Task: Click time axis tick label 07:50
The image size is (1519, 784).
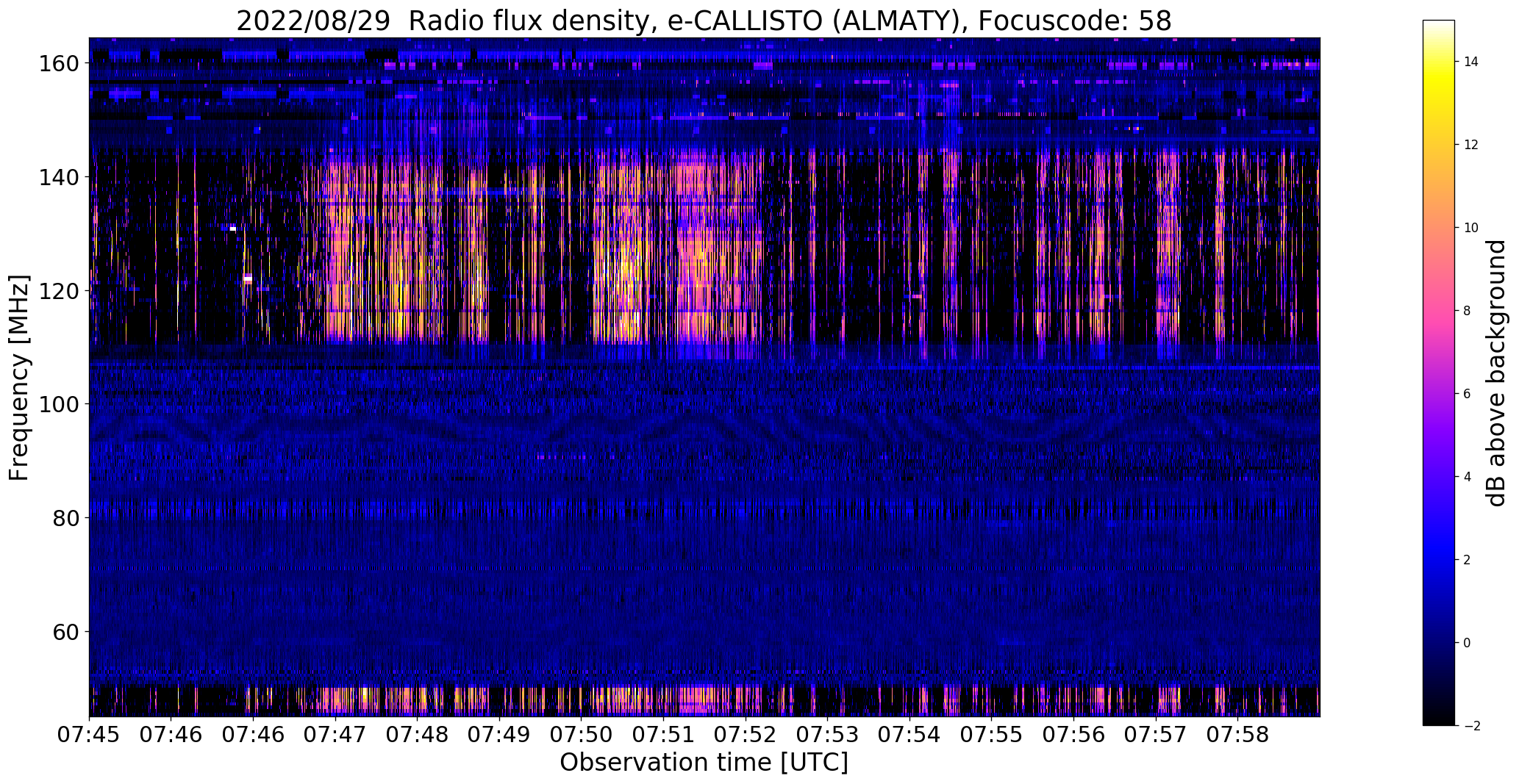Action: click(x=582, y=735)
